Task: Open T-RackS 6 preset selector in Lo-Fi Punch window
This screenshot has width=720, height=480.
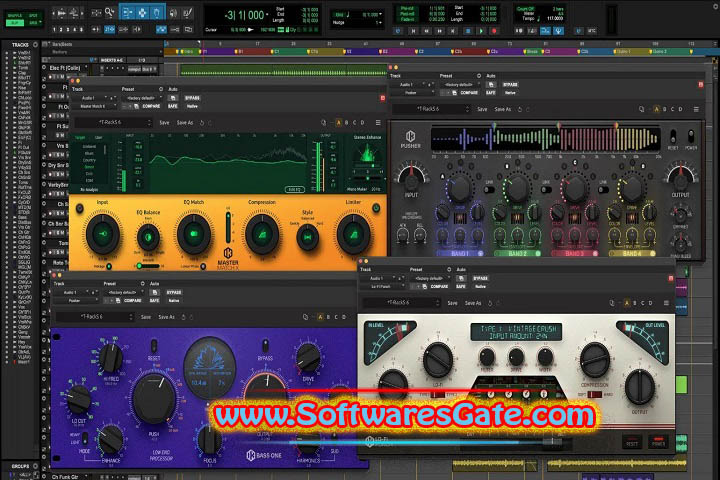Action: pos(402,303)
